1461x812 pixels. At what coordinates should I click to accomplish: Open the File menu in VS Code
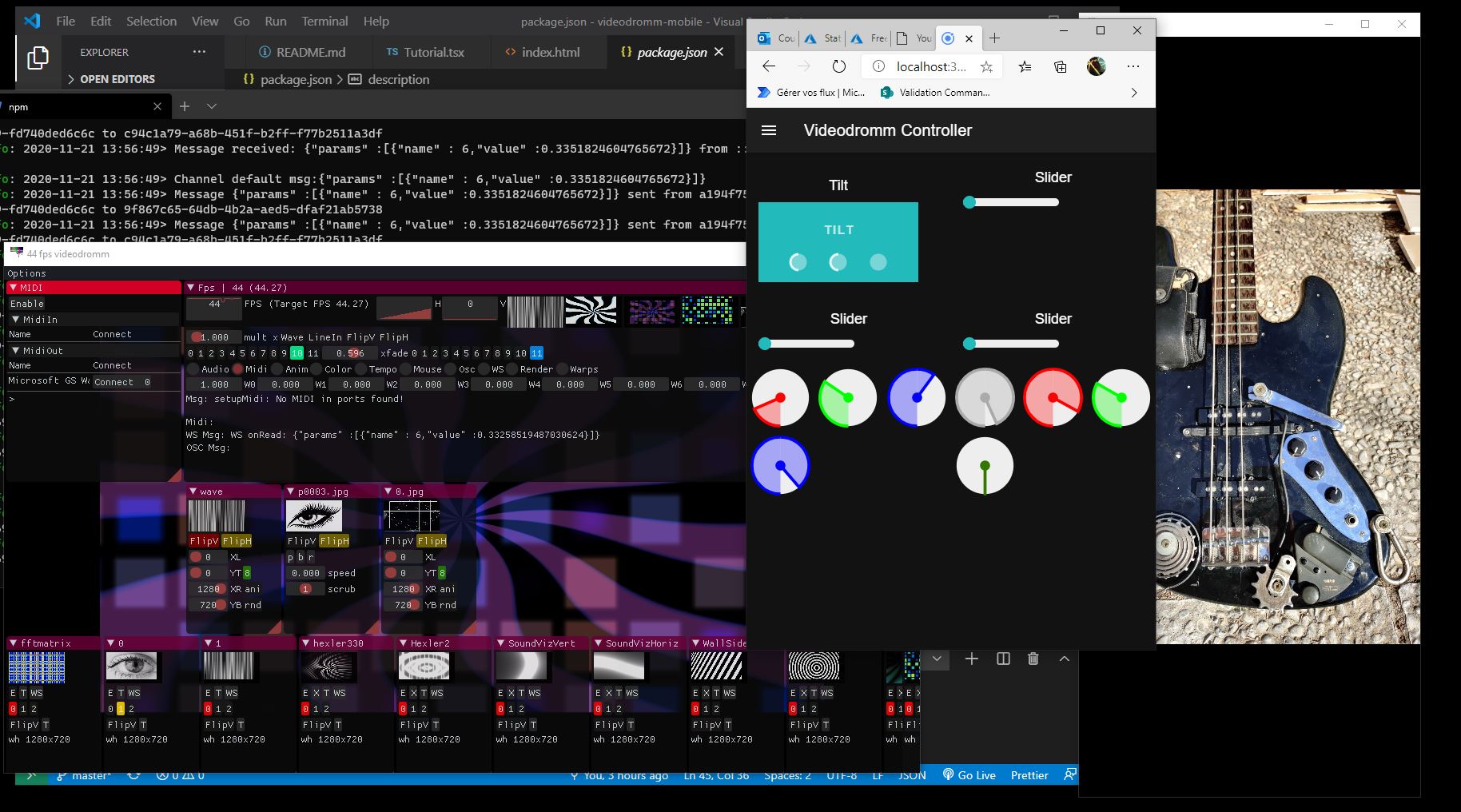pos(66,21)
